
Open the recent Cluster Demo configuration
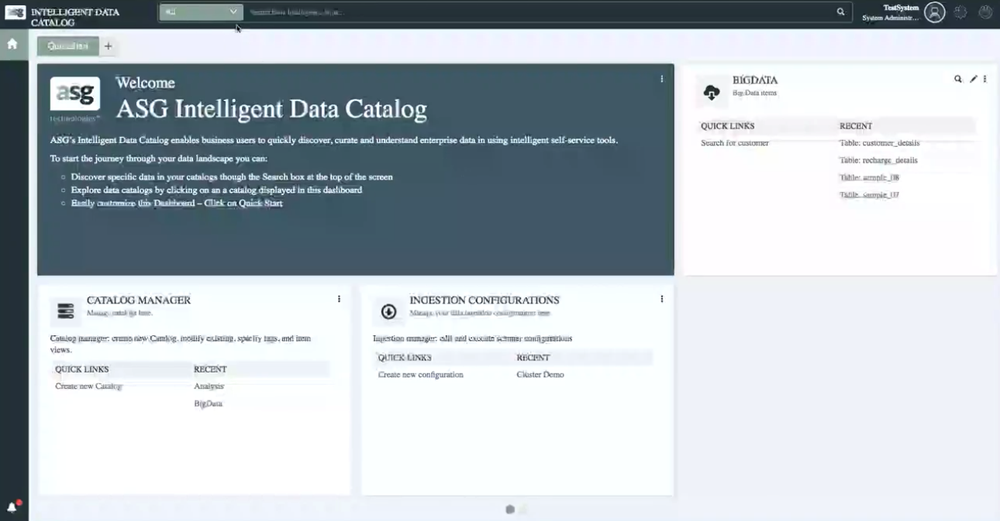pyautogui.click(x=540, y=374)
